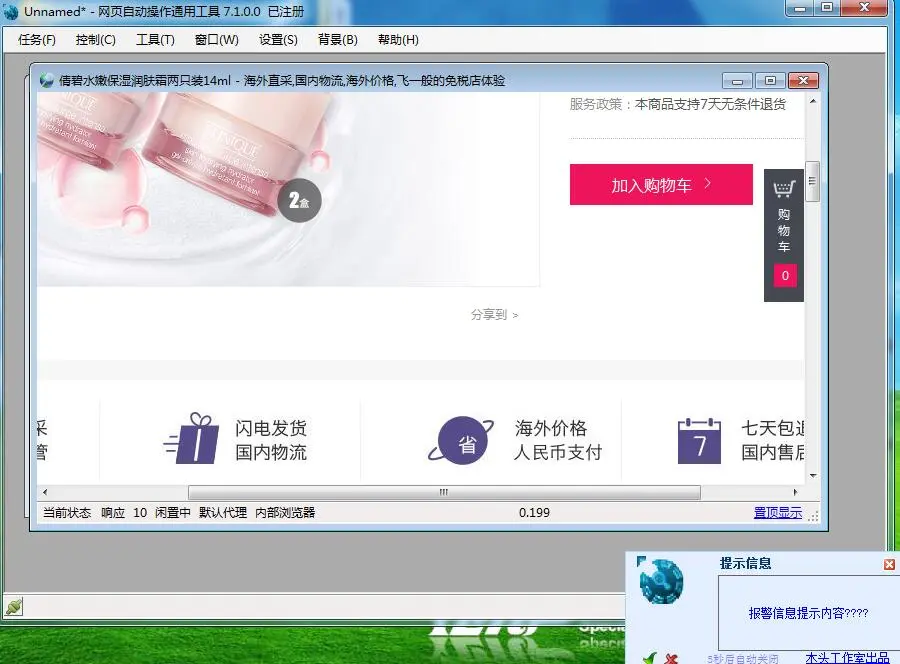Click the app icon in main title bar

pos(11,11)
